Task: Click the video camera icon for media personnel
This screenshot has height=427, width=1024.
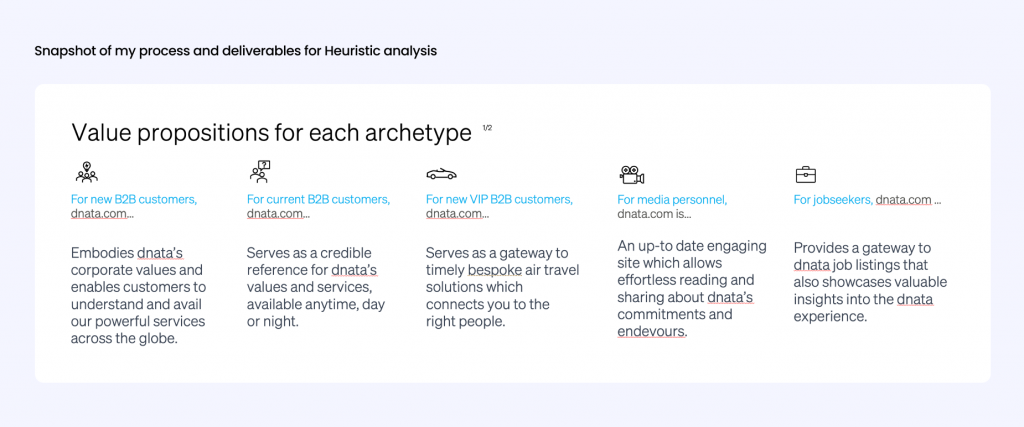Action: pyautogui.click(x=631, y=173)
